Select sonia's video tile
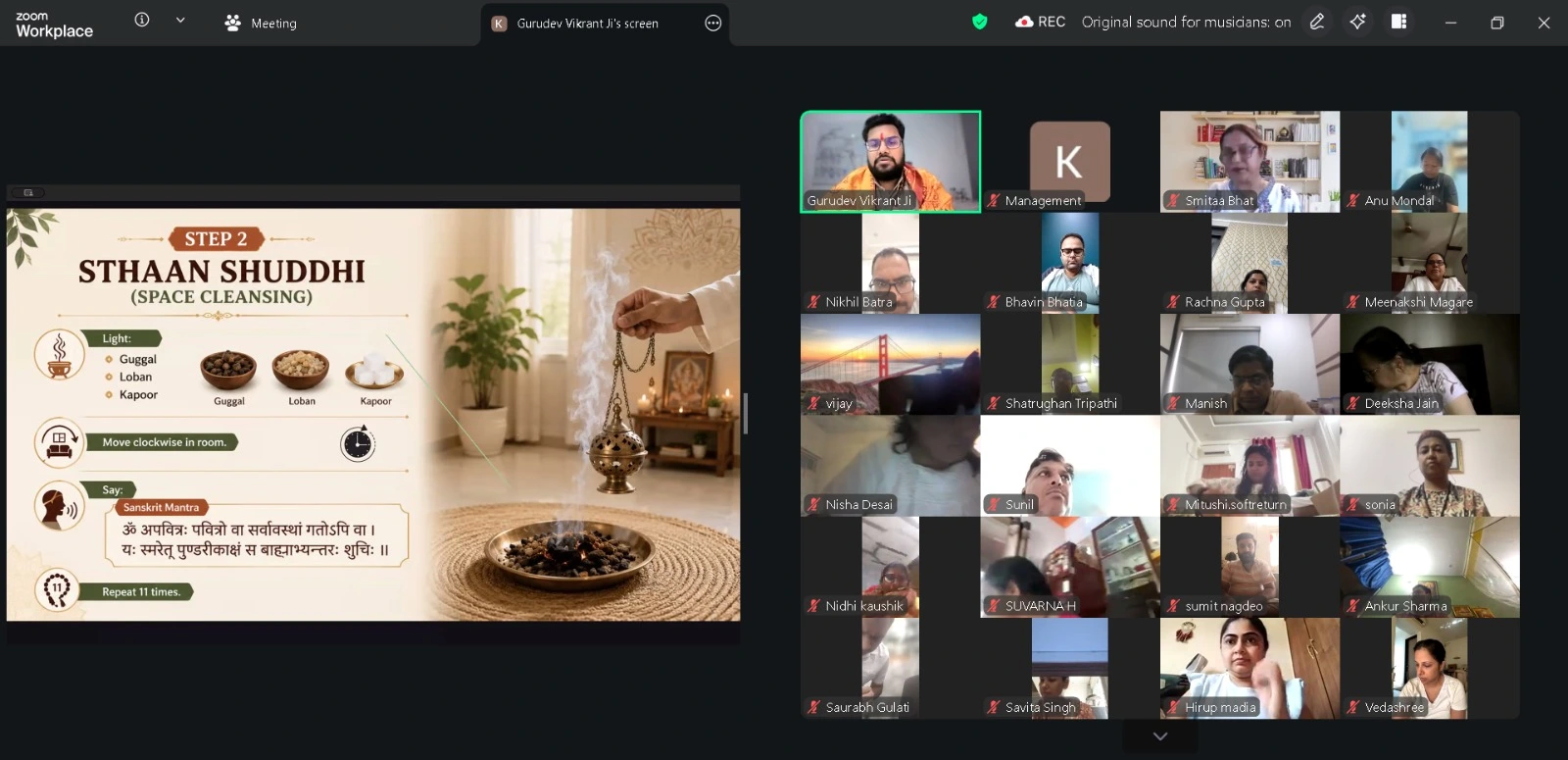 coord(1430,465)
